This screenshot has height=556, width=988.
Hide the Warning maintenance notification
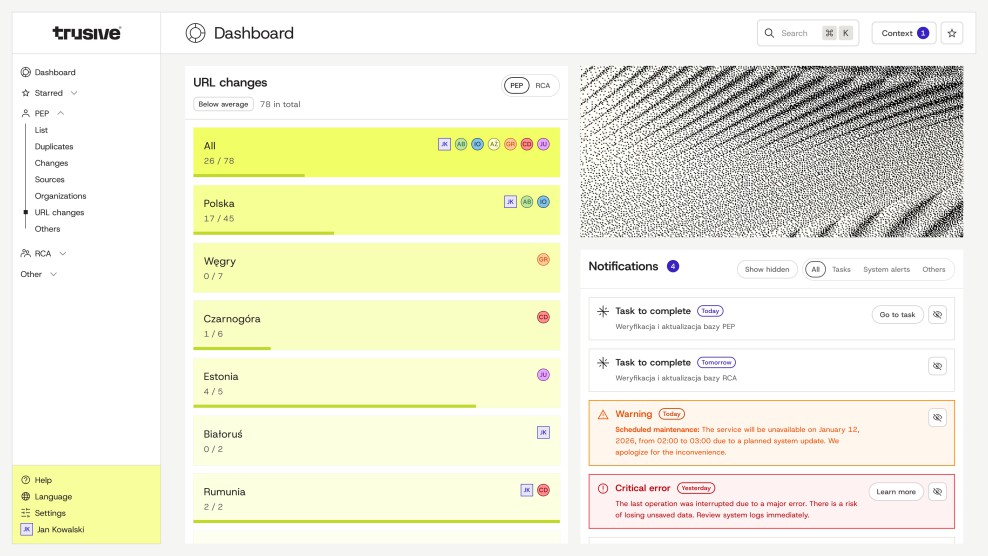[937, 417]
